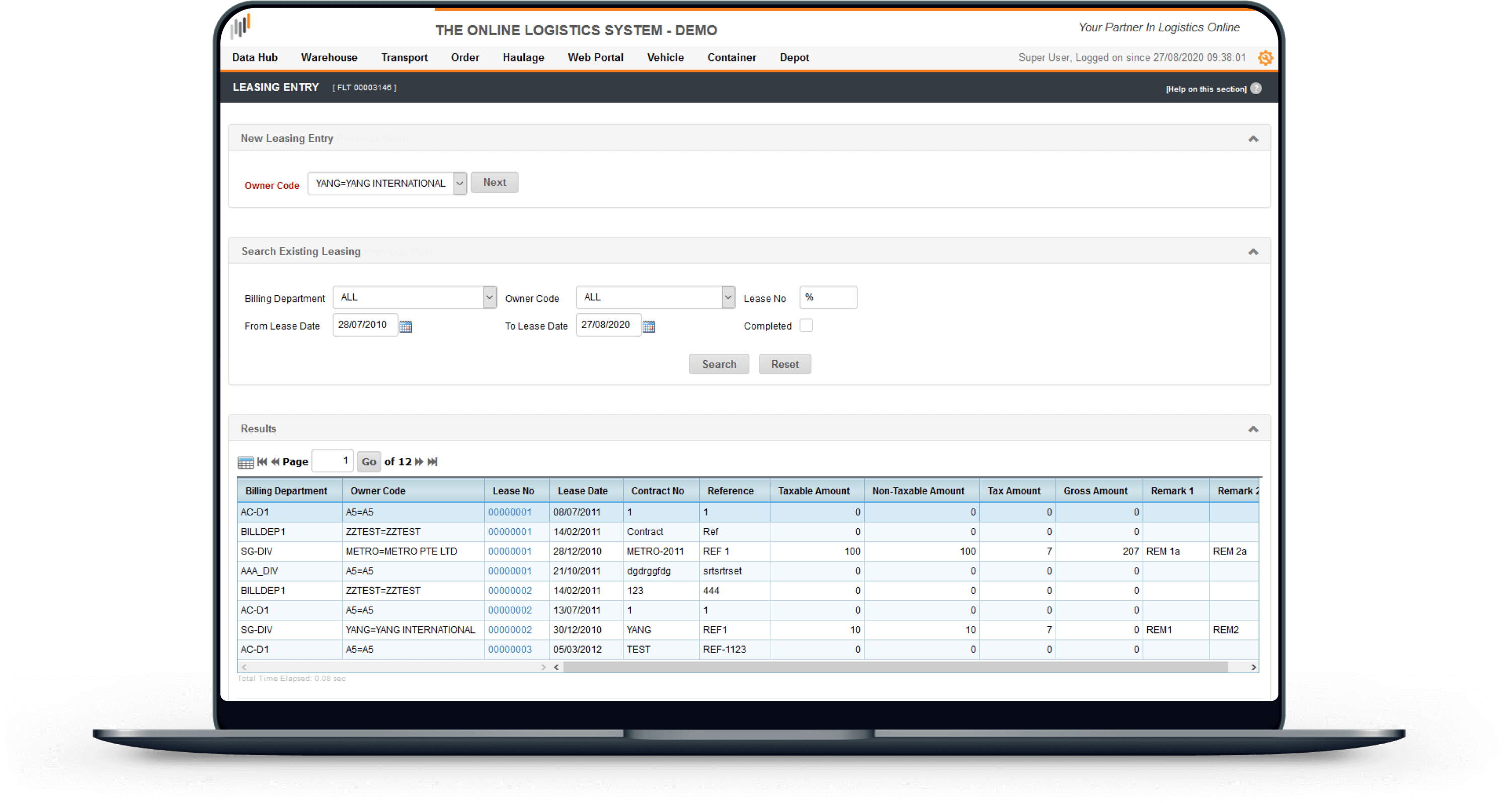The height and width of the screenshot is (803, 1512).
Task: Select the REF-1123 reference cell
Action: click(735, 650)
